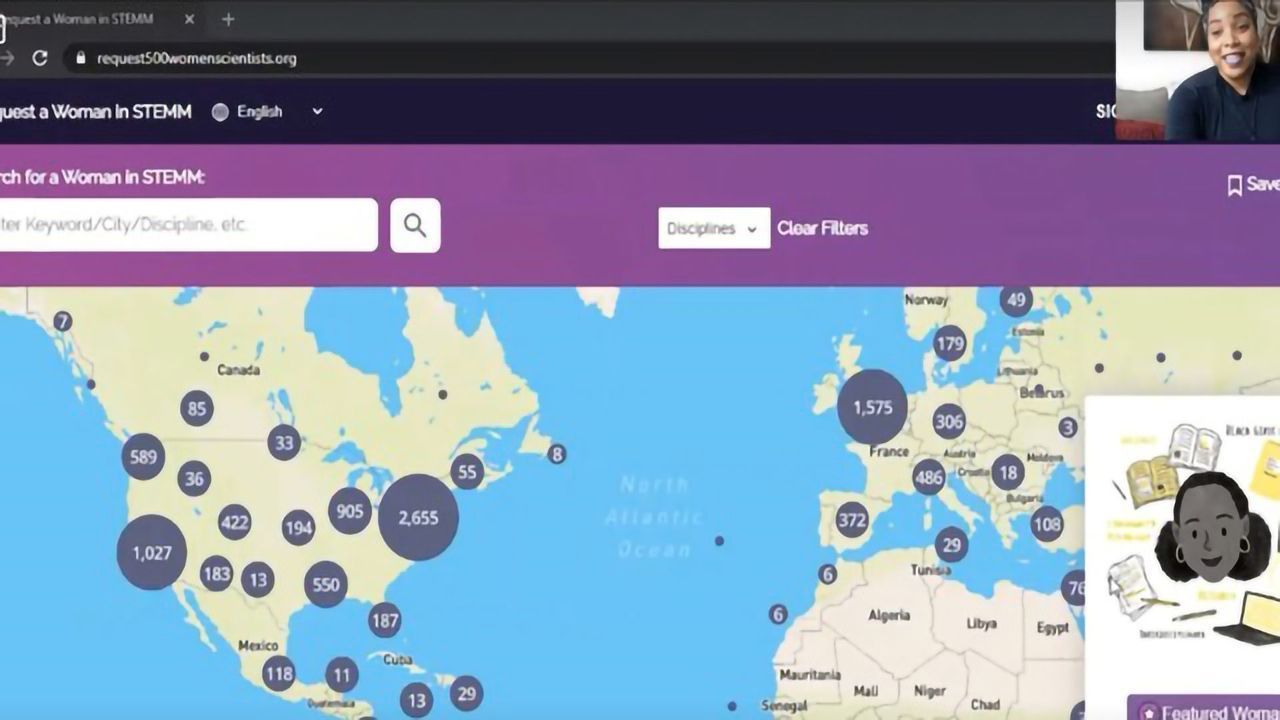This screenshot has width=1280, height=720.
Task: Click the 179 cluster in Scandinavia
Action: [949, 345]
